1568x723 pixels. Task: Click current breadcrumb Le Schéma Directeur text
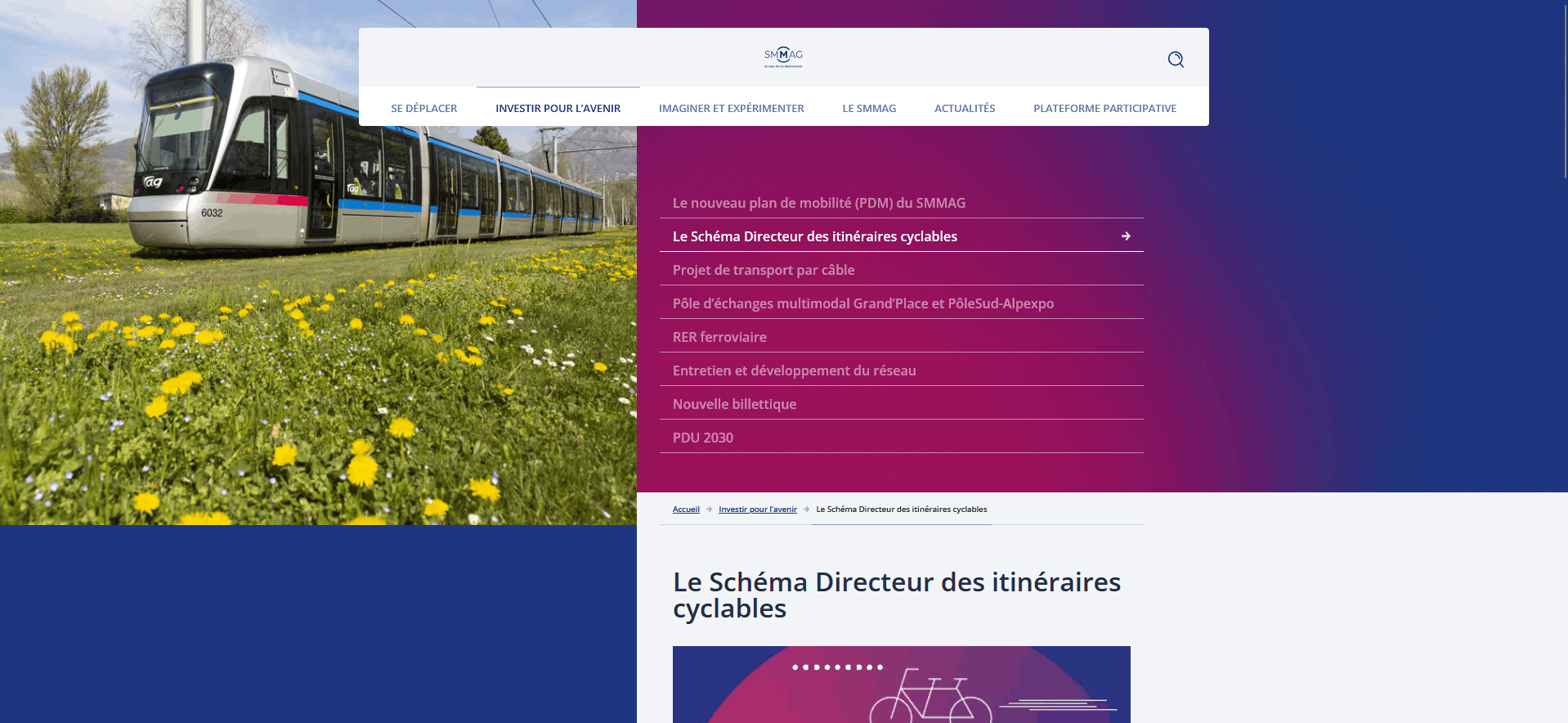click(x=901, y=509)
